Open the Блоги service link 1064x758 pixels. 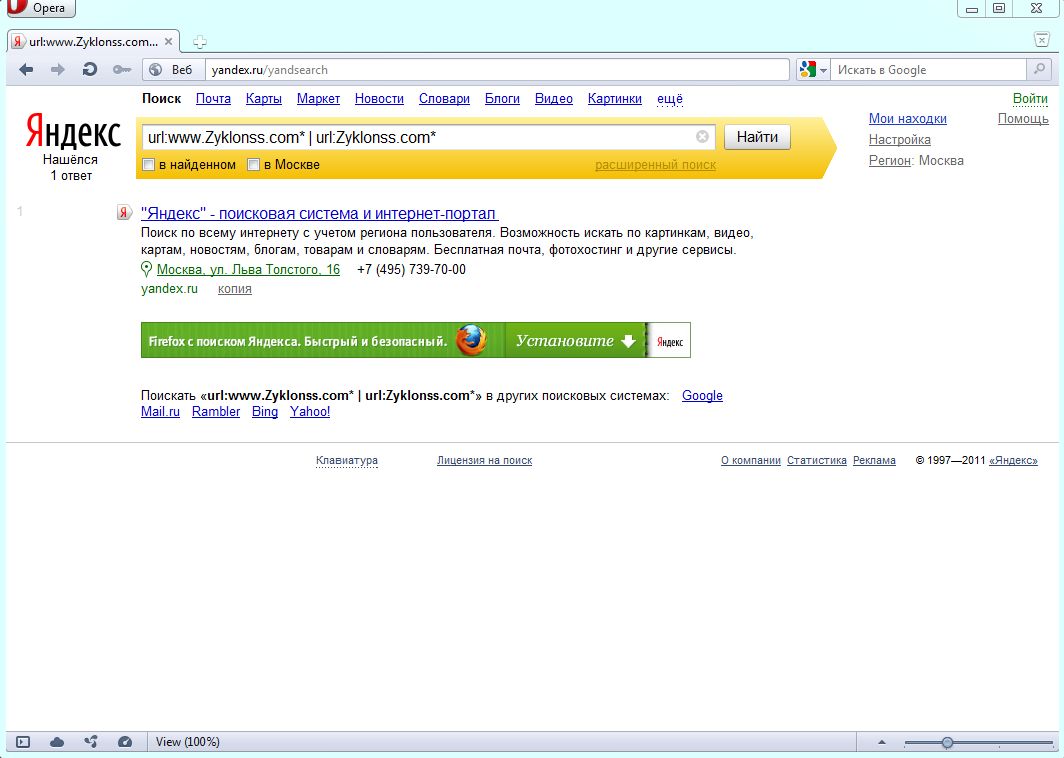[502, 98]
